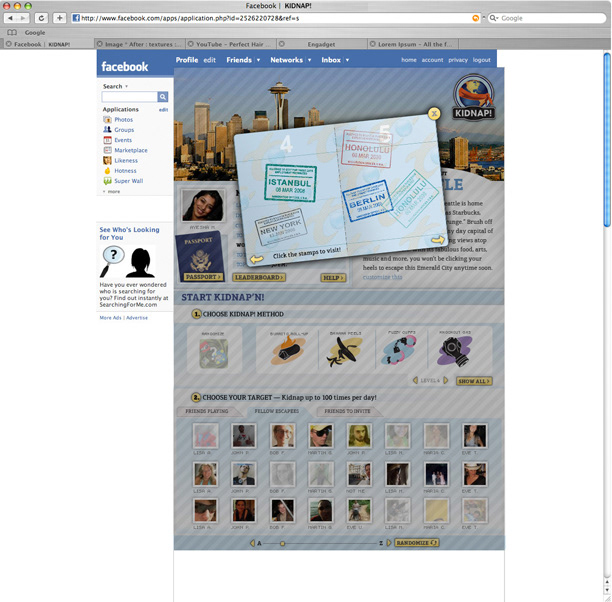
Task: Expand the Networks dropdown arrow
Action: [x=310, y=60]
